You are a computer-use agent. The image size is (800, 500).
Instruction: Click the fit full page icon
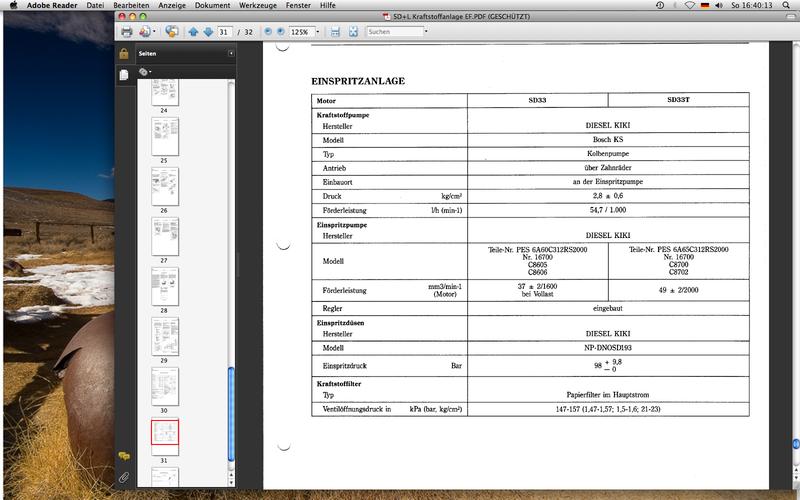pos(353,32)
